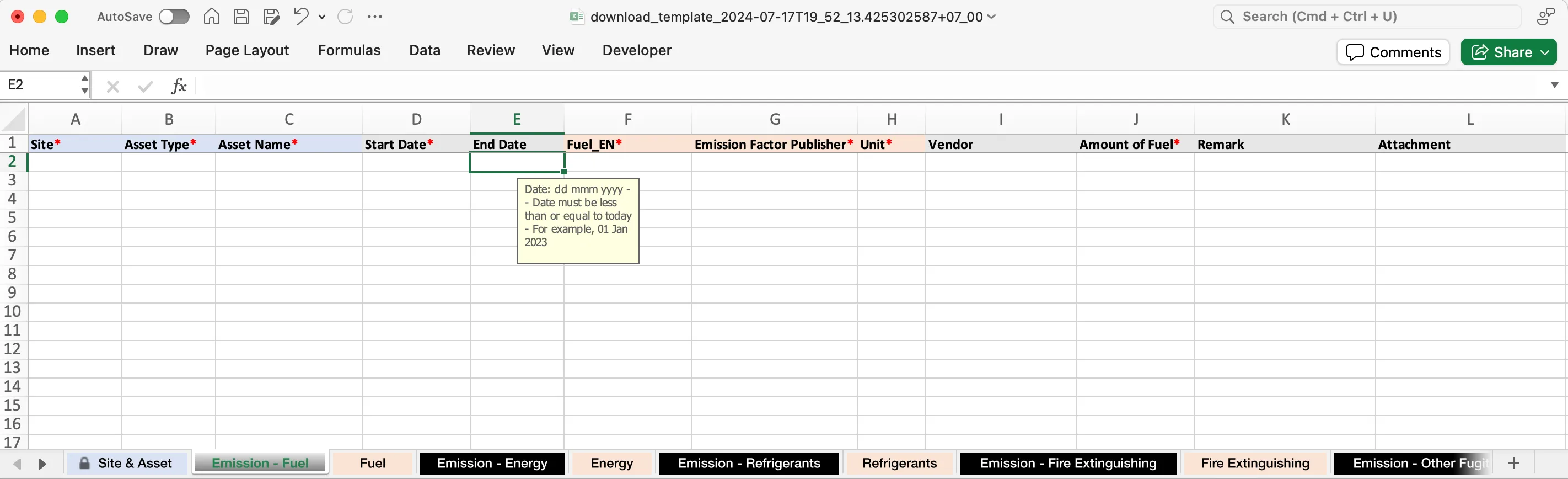Open the file name dropdown chevron
Viewport: 1568px width, 479px height.
[992, 17]
